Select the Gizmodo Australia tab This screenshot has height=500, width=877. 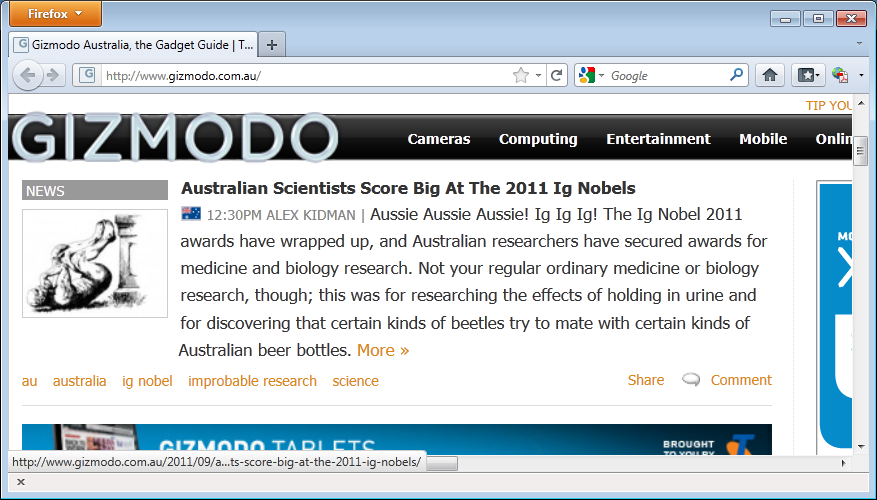[x=133, y=44]
